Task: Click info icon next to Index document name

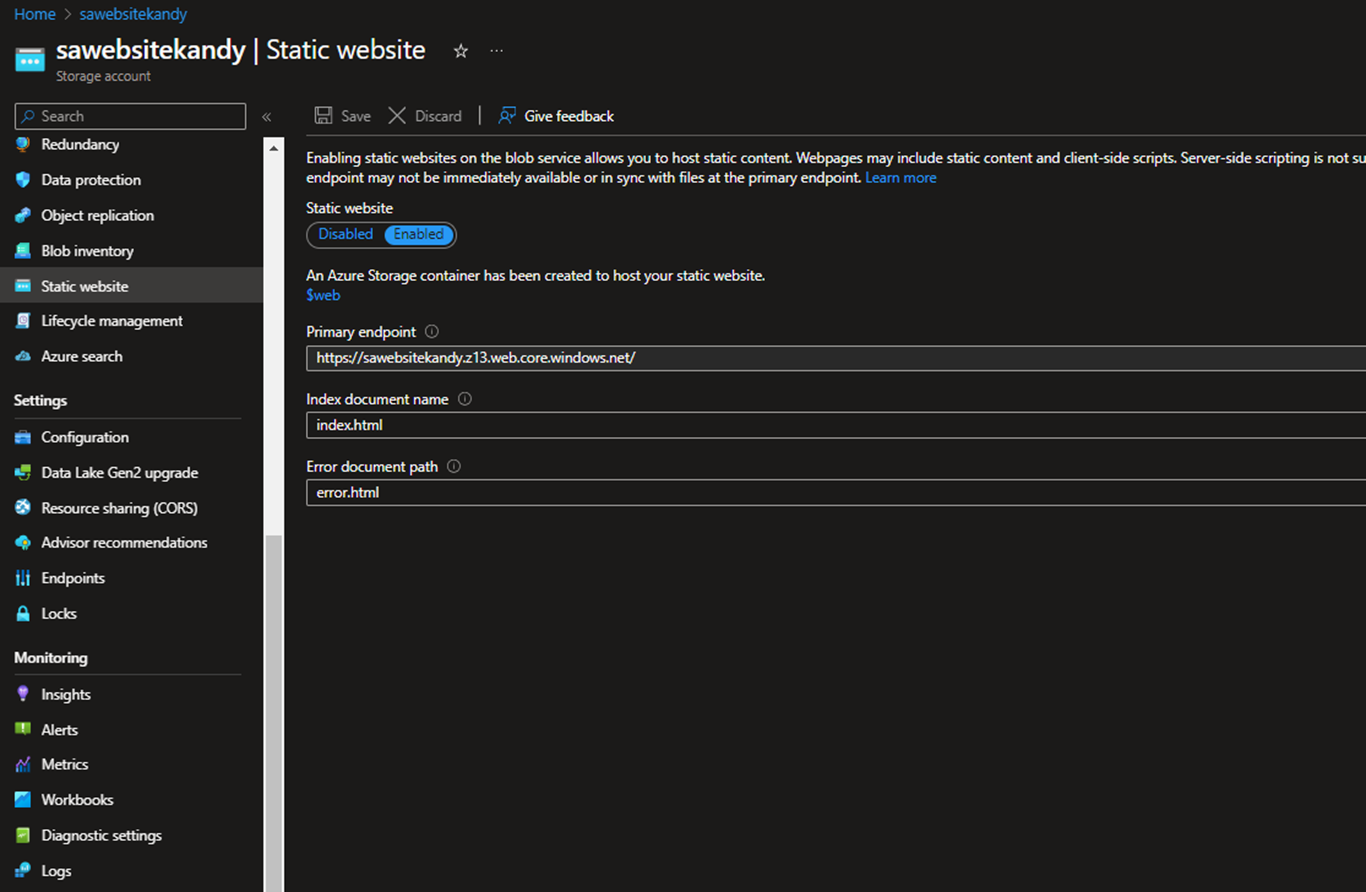Action: (x=465, y=399)
